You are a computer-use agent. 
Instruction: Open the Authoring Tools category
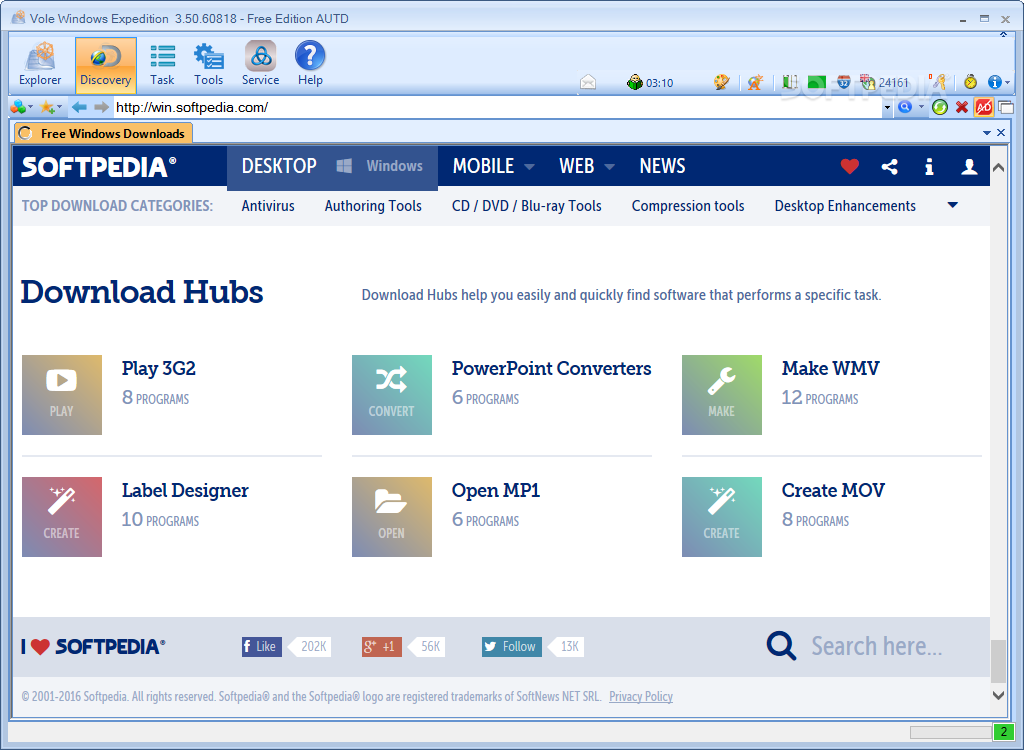[373, 206]
